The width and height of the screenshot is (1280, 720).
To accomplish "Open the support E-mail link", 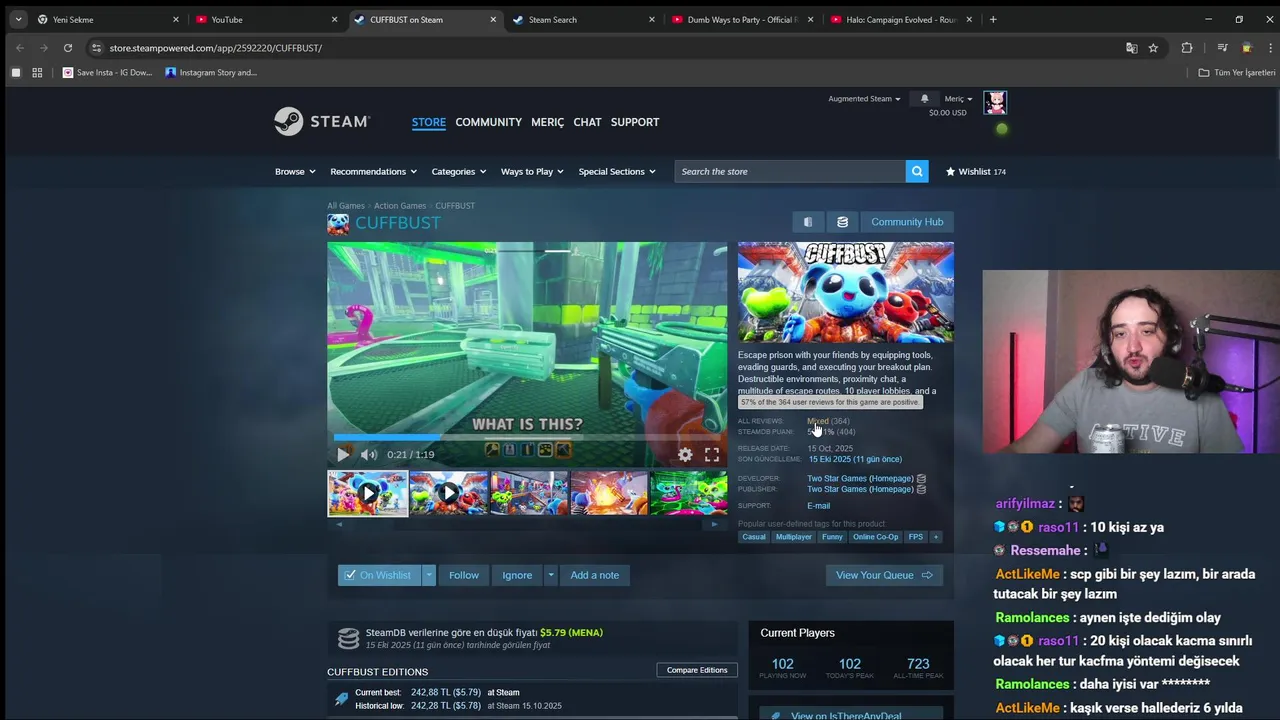I will pyautogui.click(x=819, y=506).
